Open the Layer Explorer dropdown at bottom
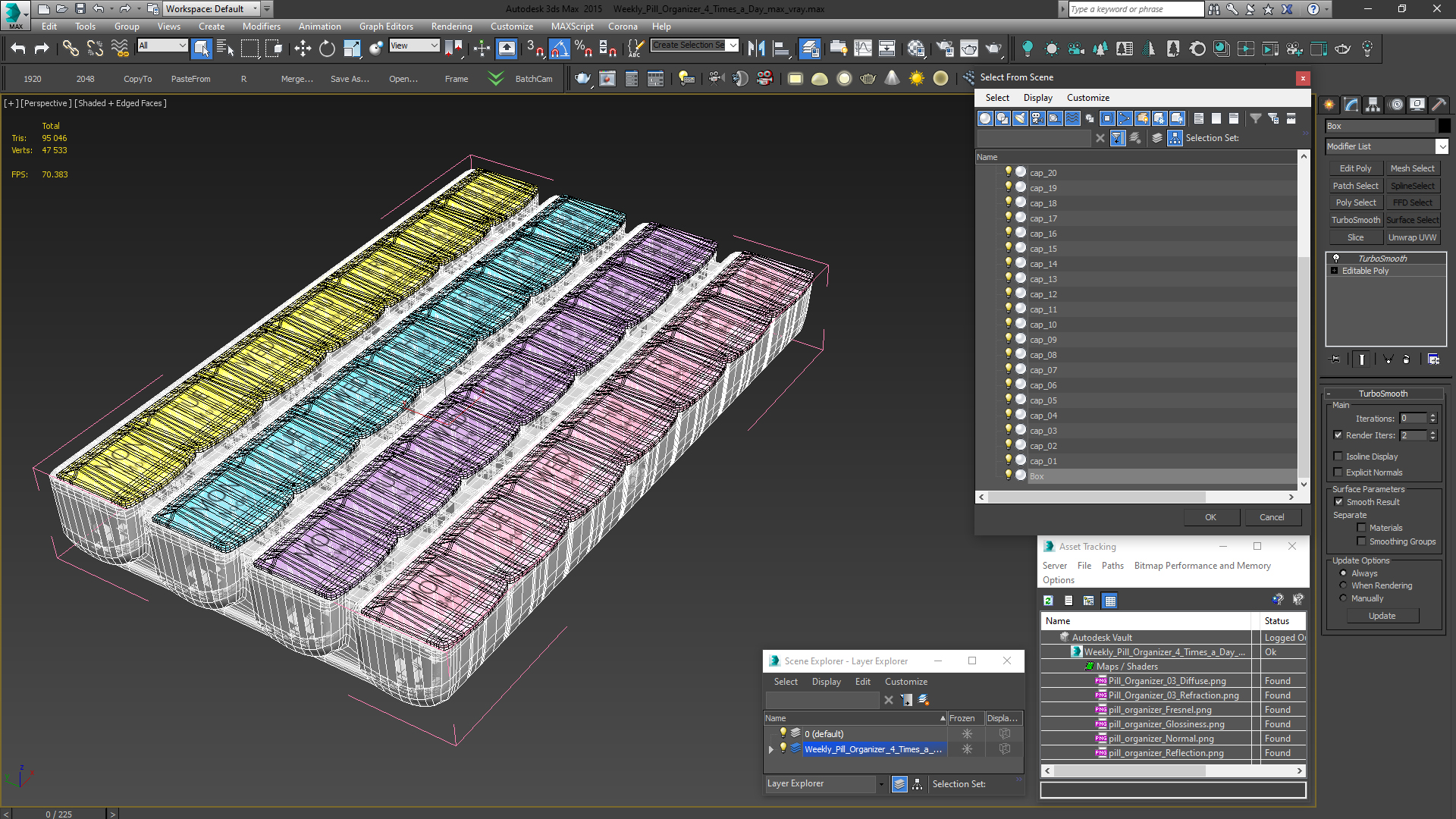The height and width of the screenshot is (819, 1456). click(x=881, y=784)
